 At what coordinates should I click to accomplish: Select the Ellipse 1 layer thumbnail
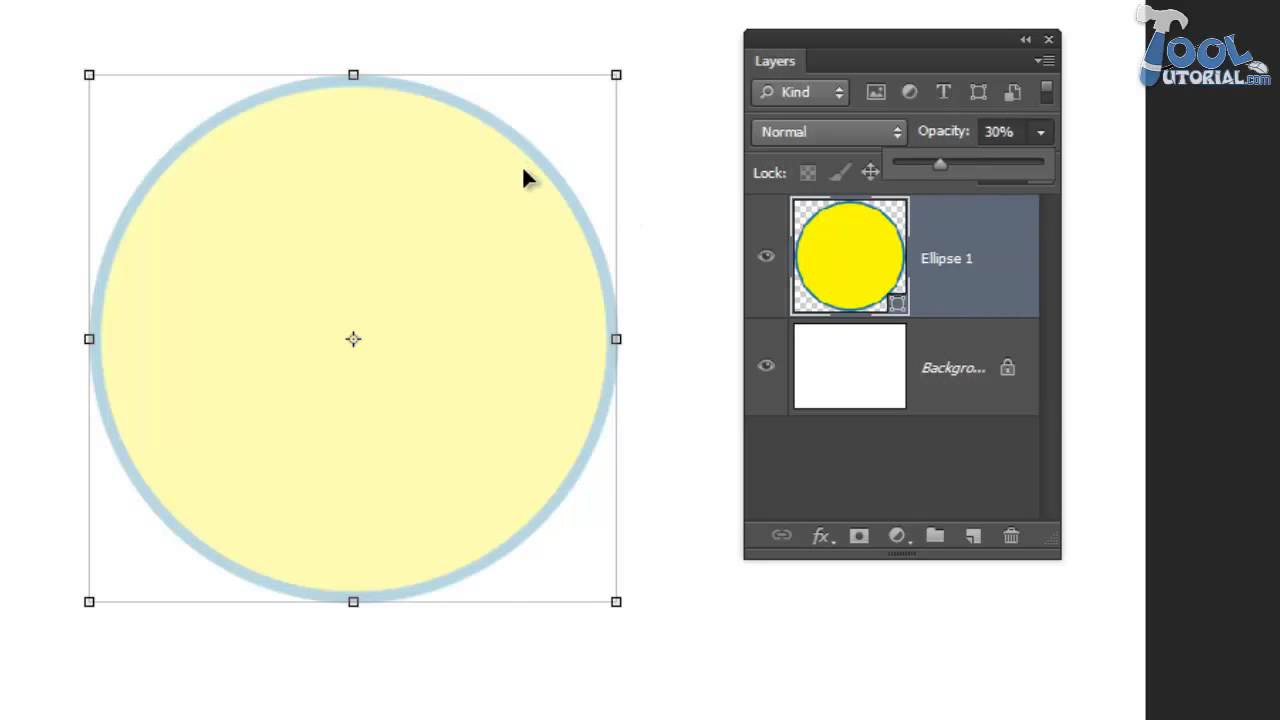click(x=850, y=256)
